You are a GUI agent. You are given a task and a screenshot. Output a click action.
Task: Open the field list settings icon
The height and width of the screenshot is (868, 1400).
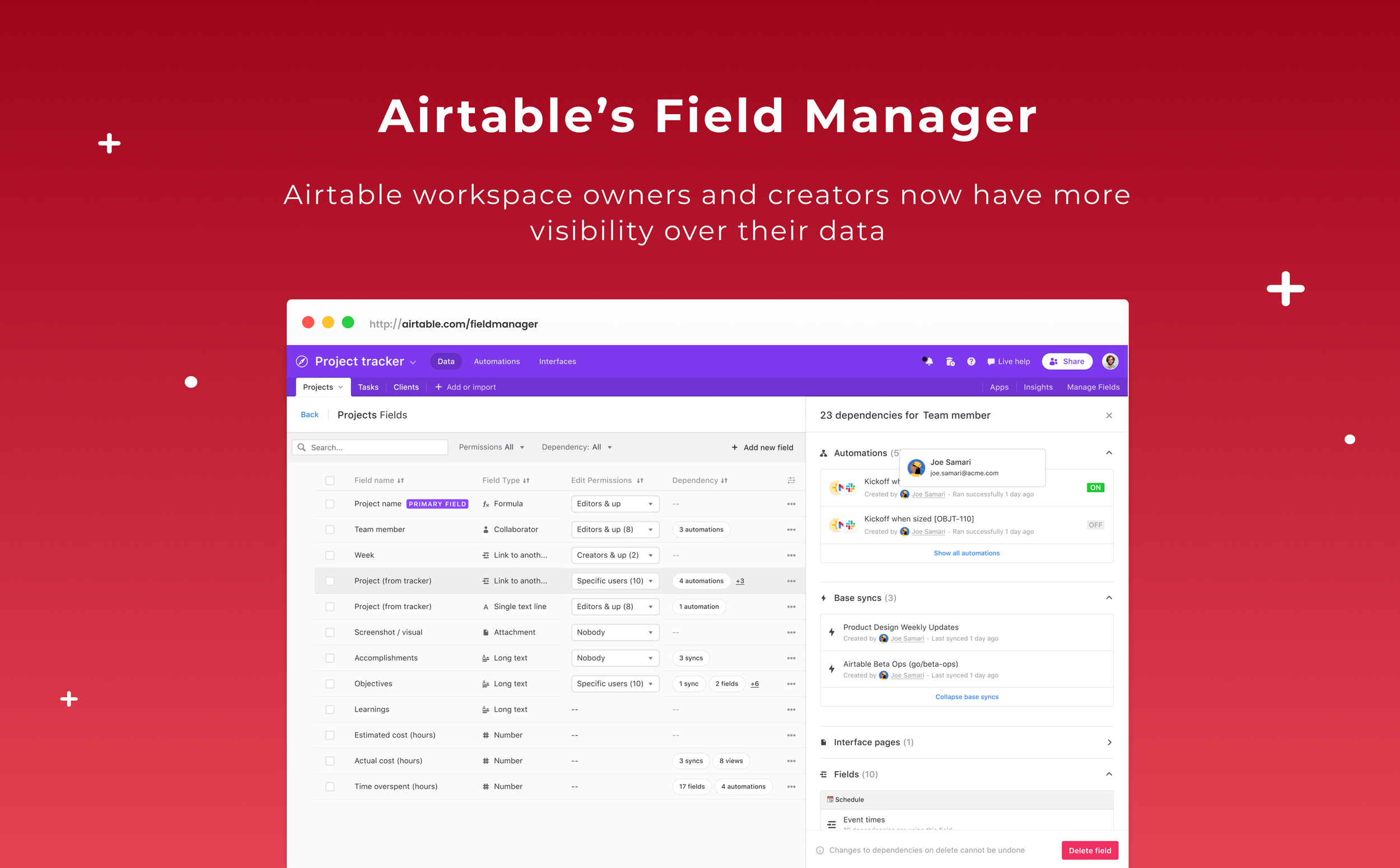[x=791, y=480]
